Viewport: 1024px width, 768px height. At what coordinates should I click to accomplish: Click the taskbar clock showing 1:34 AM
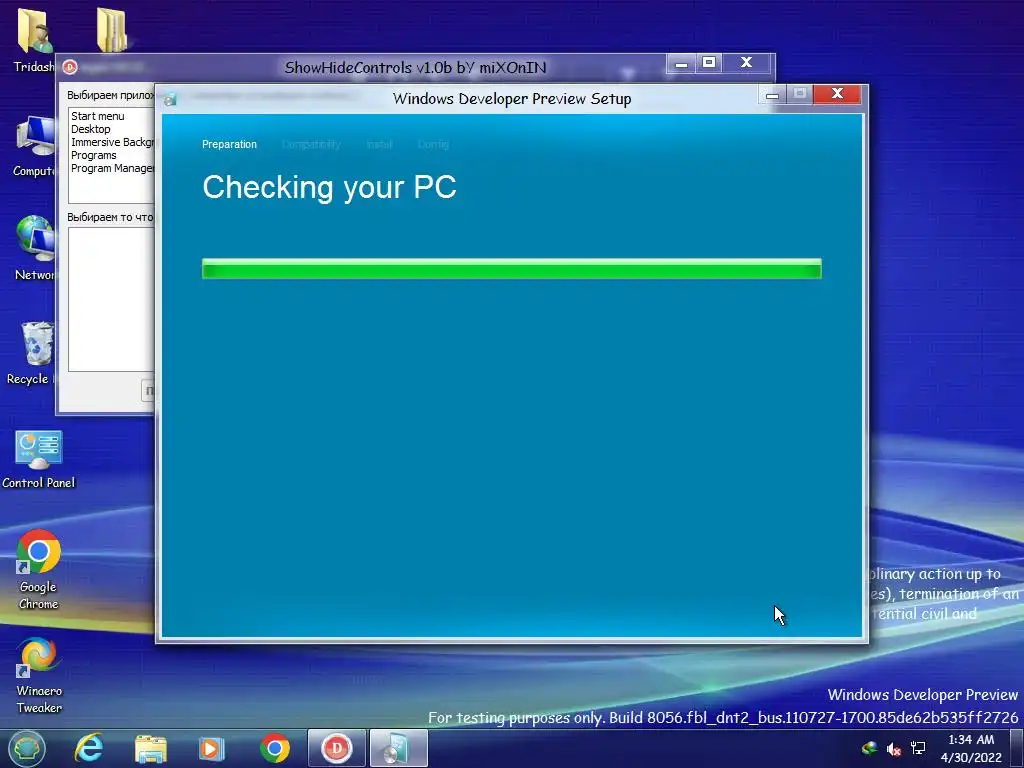pyautogui.click(x=971, y=748)
